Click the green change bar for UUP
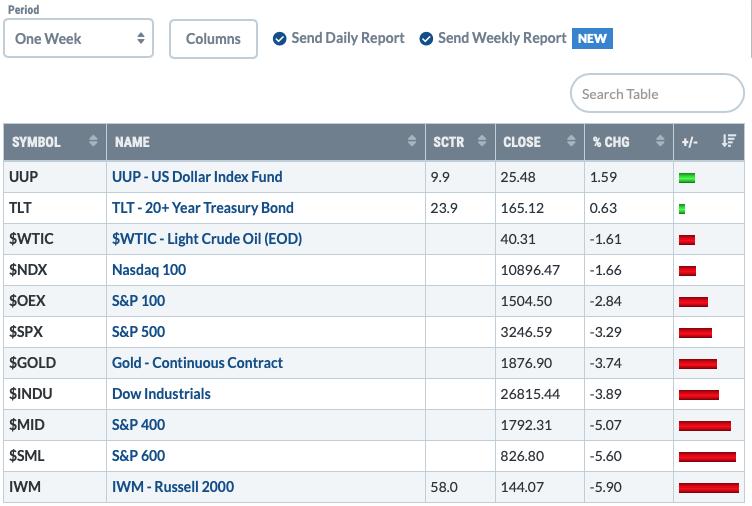 point(687,178)
